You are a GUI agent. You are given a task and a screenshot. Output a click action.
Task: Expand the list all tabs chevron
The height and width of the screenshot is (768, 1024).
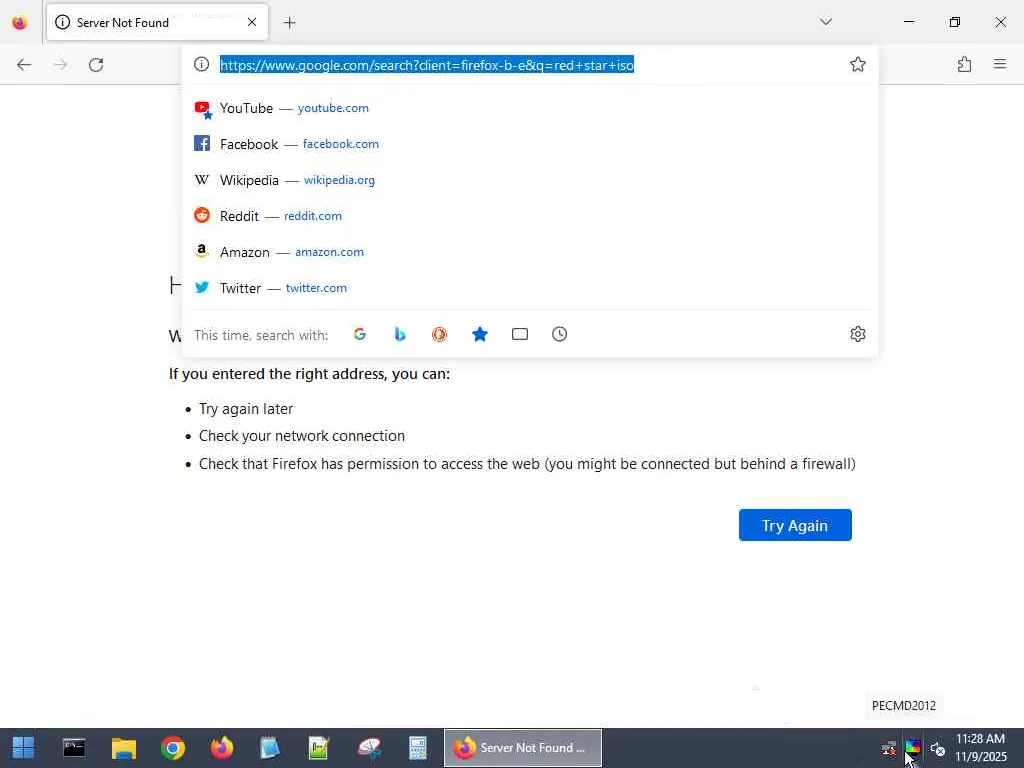pyautogui.click(x=826, y=22)
